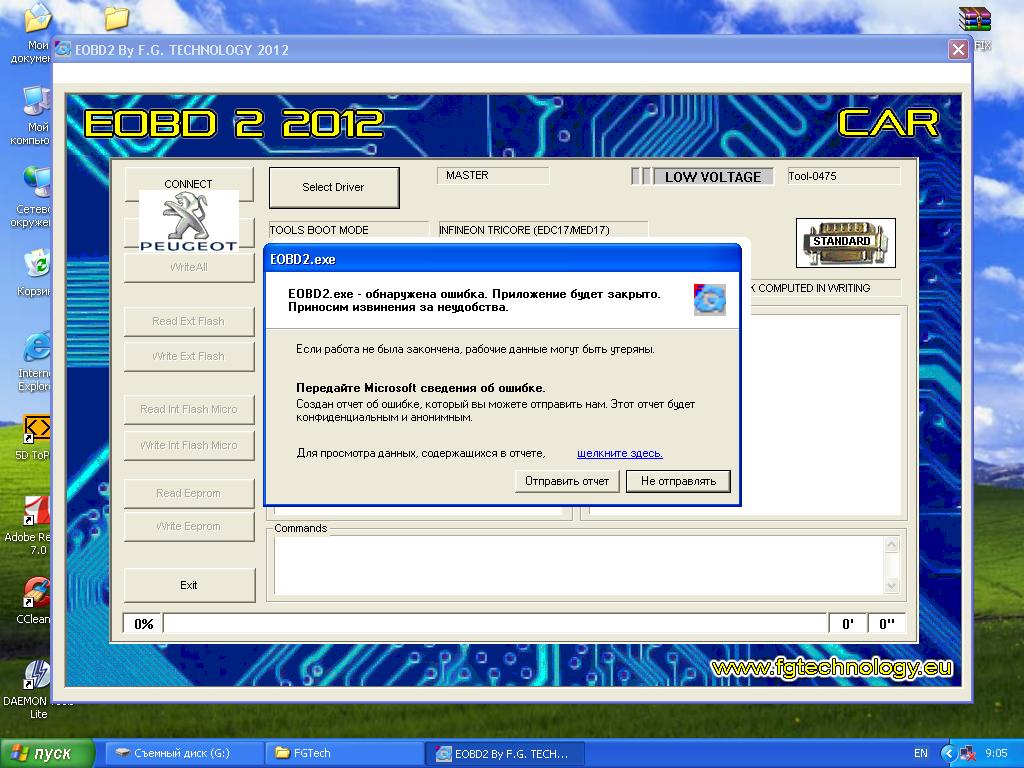Click the Read Eeprom button
The width and height of the screenshot is (1024, 768).
coord(189,494)
